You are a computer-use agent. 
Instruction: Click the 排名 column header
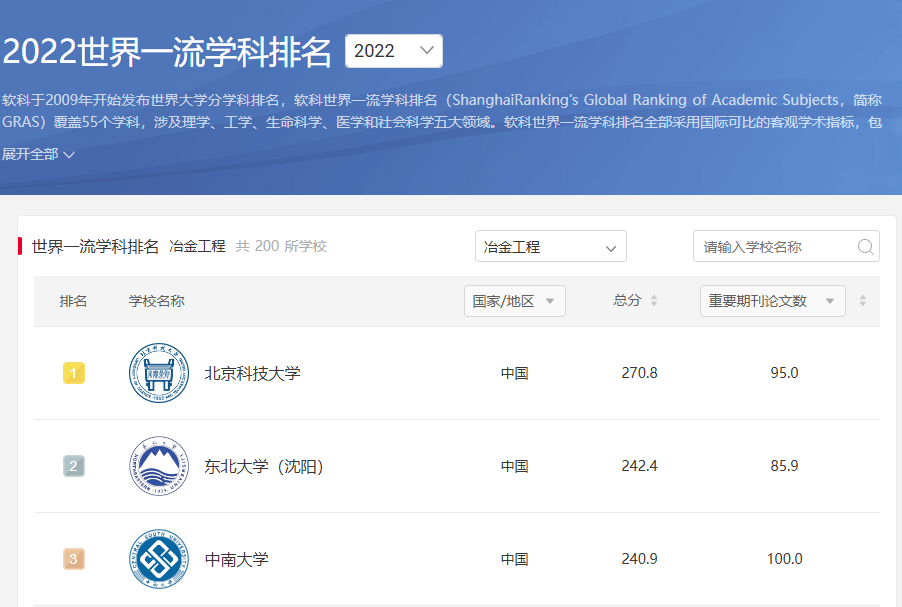73,301
